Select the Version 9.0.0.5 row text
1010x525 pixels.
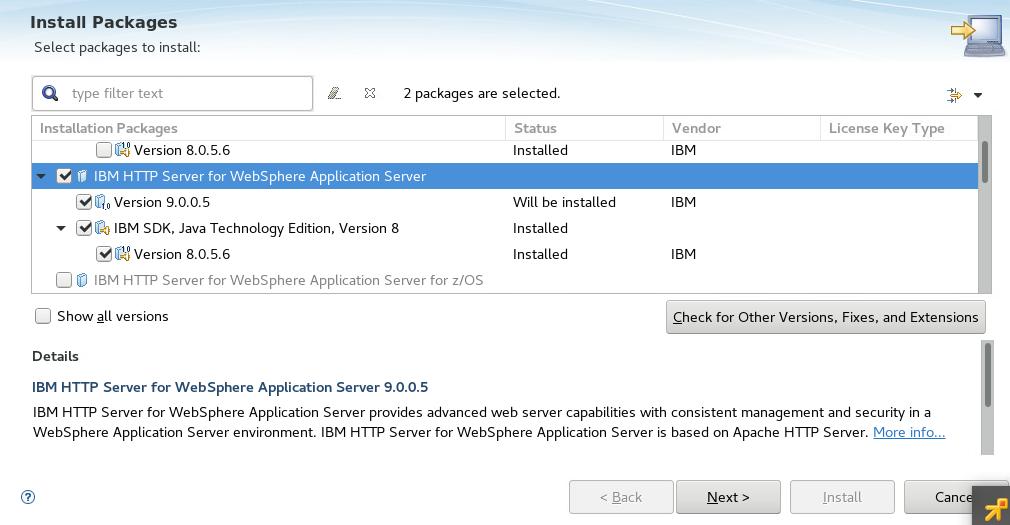tap(162, 202)
